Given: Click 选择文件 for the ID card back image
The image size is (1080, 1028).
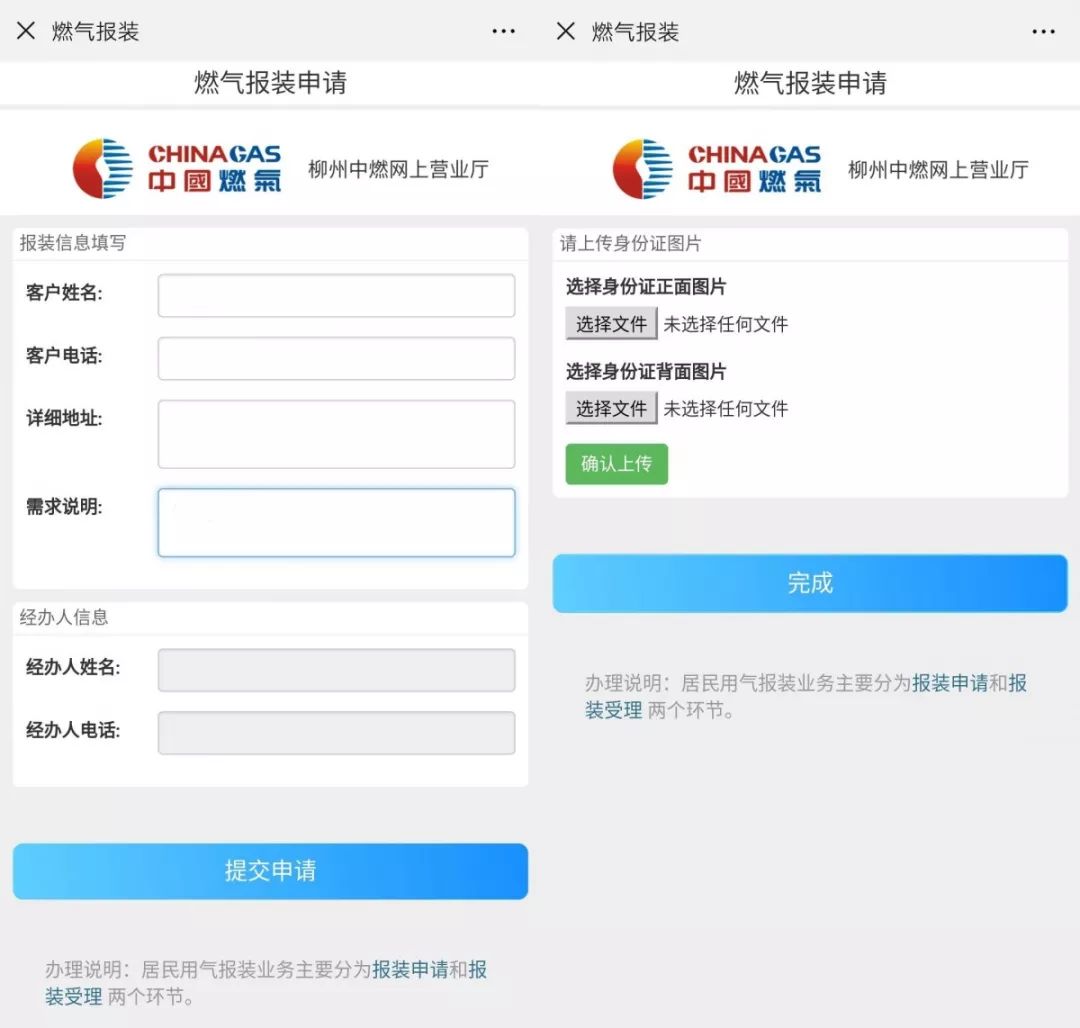Looking at the screenshot, I should pos(610,409).
